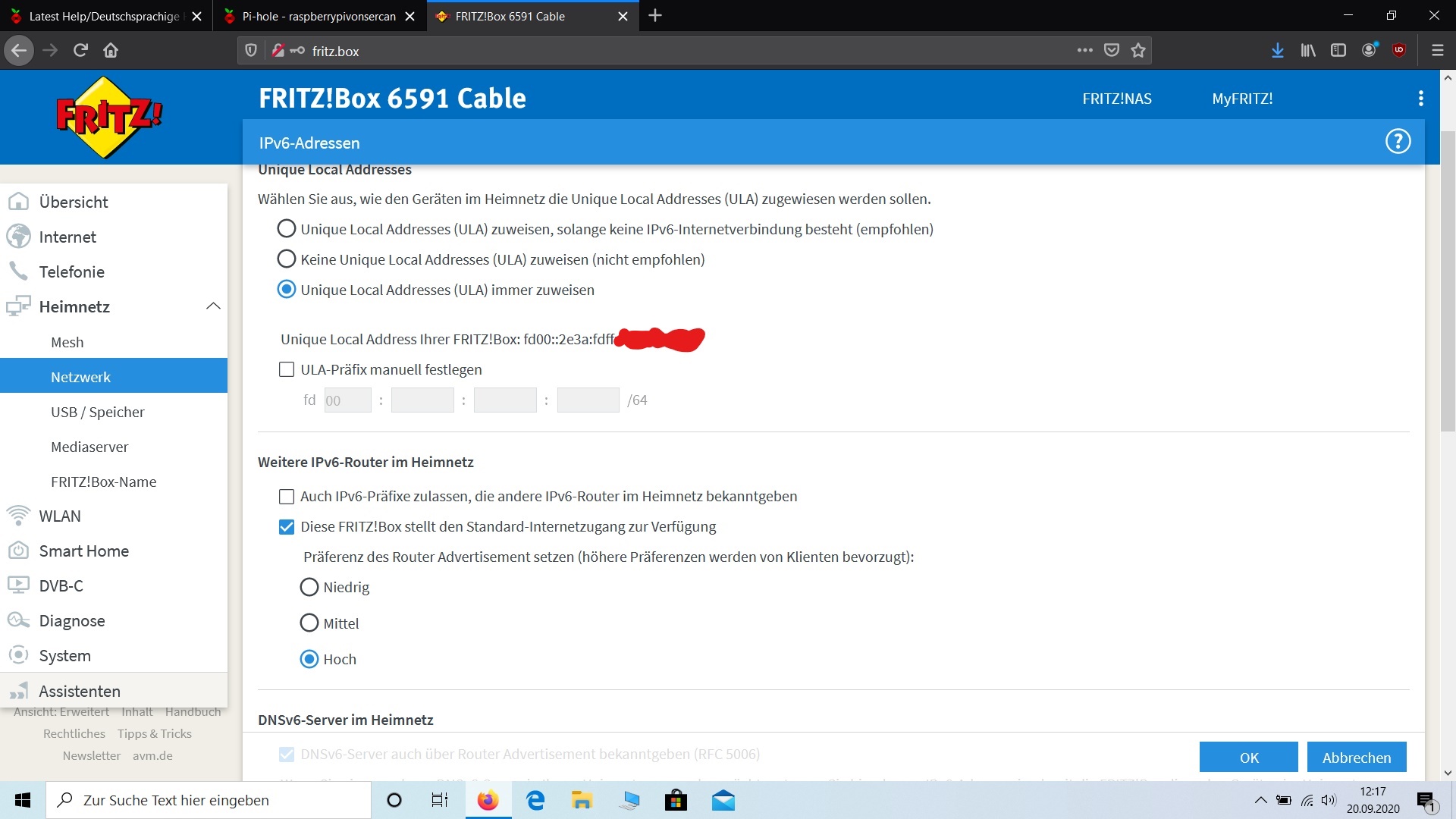Open Handbuch link in footer
Viewport: 1456px width, 819px height.
click(193, 712)
